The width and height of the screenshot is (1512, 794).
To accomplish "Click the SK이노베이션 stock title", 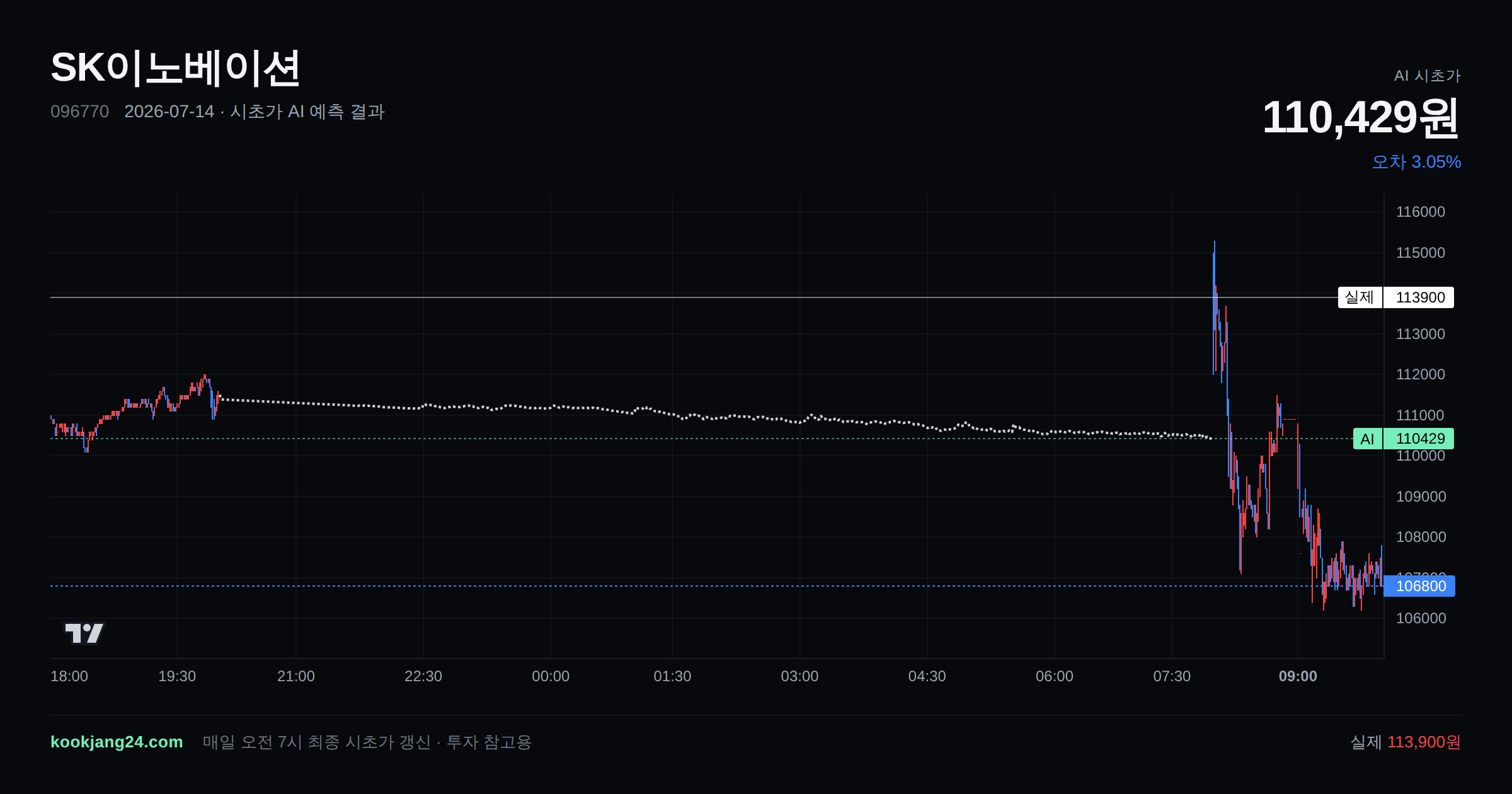I will click(x=175, y=68).
